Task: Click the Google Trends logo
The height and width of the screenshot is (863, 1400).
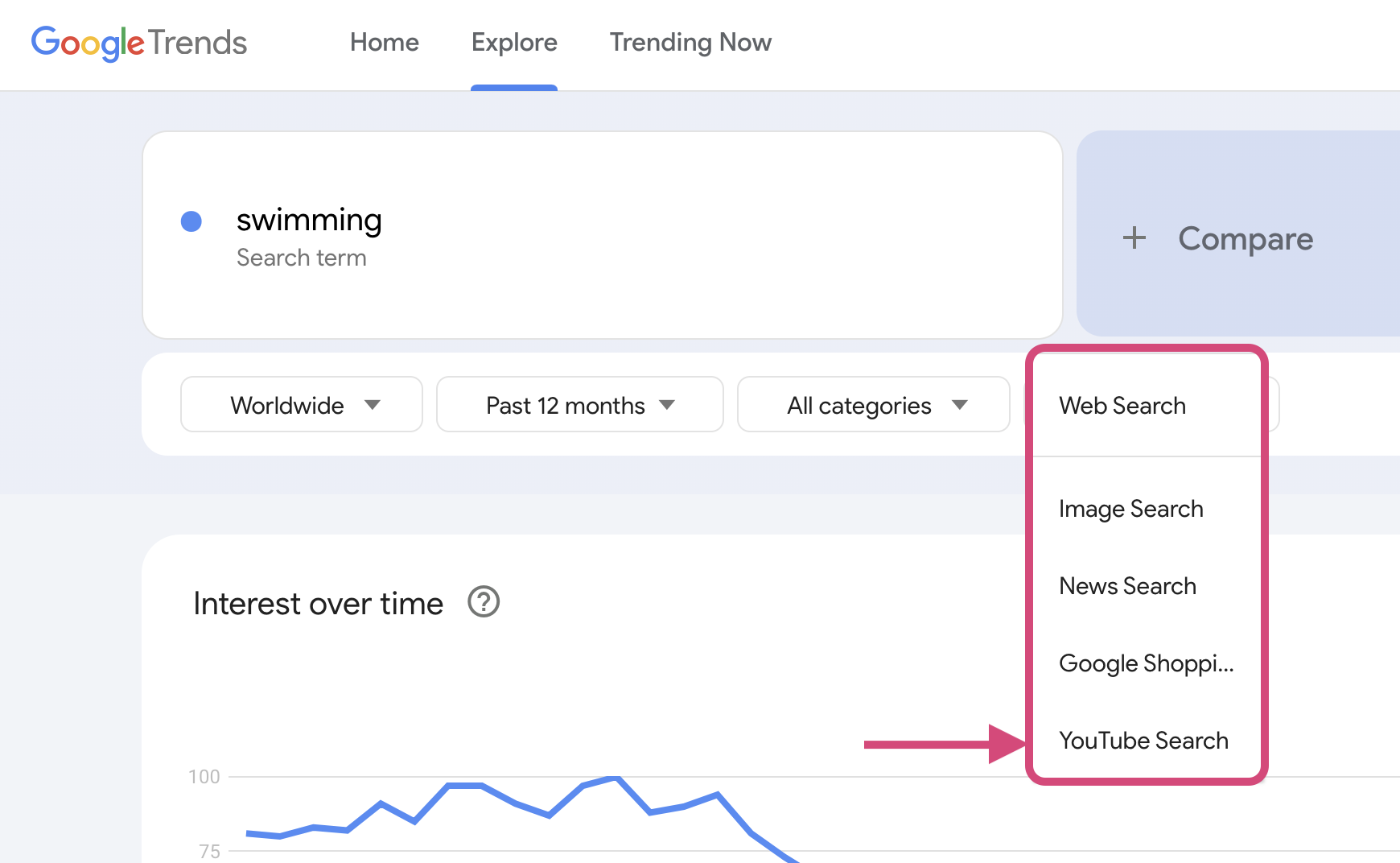Action: (138, 43)
